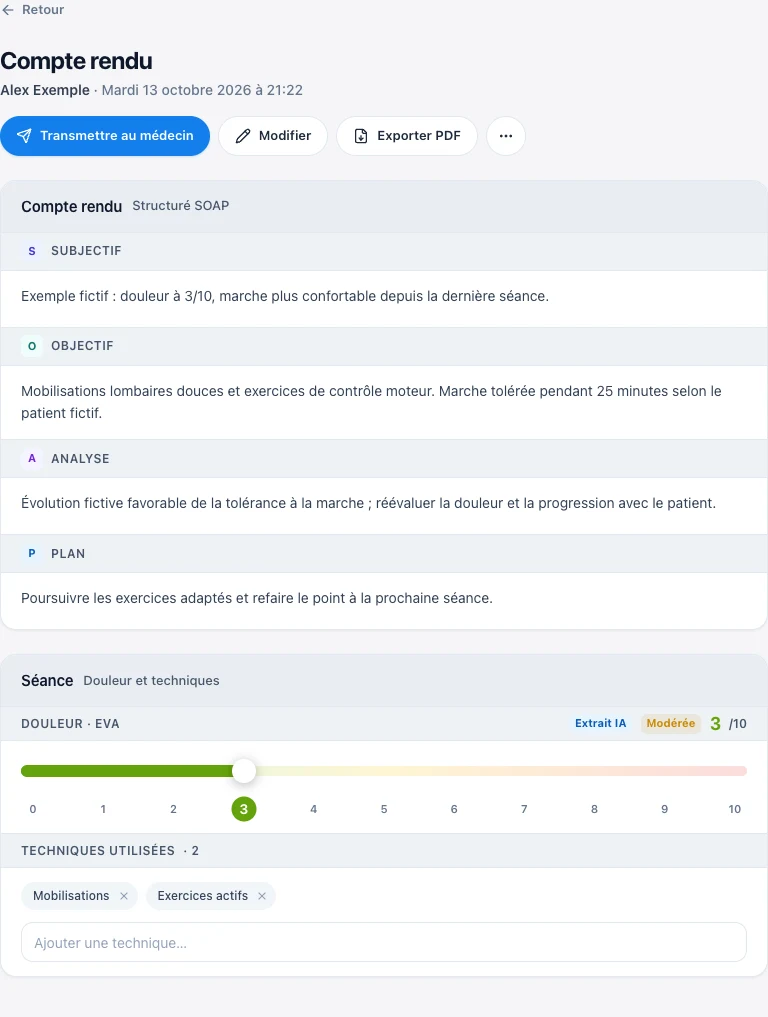Click the Modérée pain level badge
Image resolution: width=768 pixels, height=1017 pixels.
pos(671,723)
